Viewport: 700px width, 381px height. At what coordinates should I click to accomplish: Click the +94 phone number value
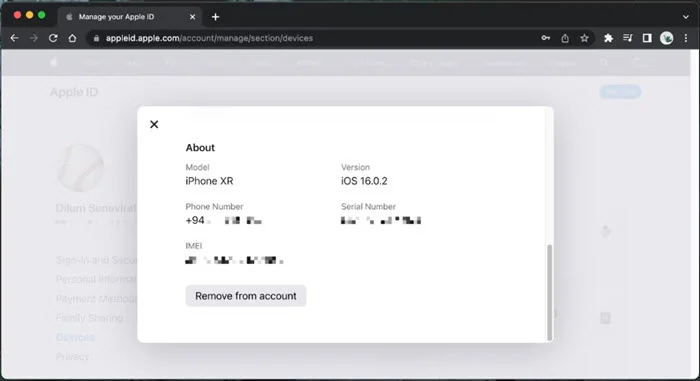pos(223,220)
